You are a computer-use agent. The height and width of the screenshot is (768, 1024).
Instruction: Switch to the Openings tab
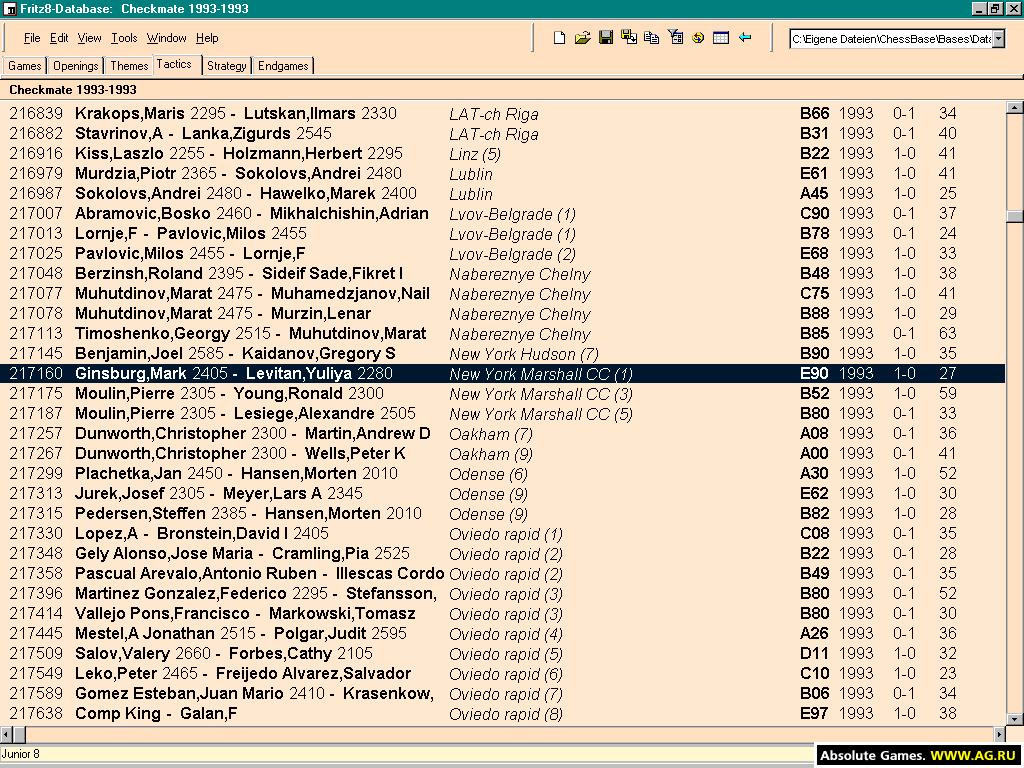(x=76, y=66)
